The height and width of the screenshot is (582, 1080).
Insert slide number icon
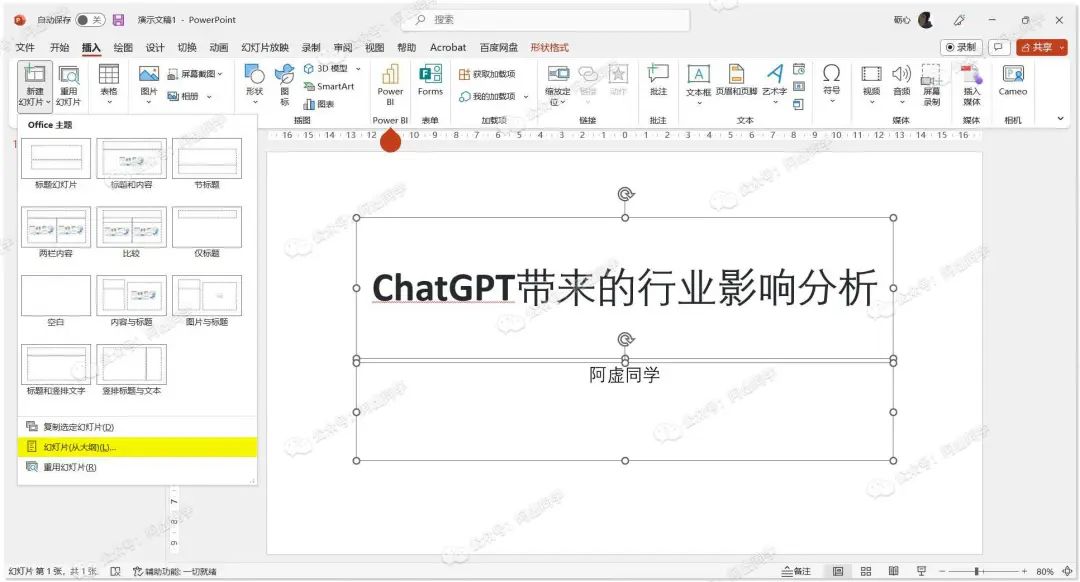point(799,86)
